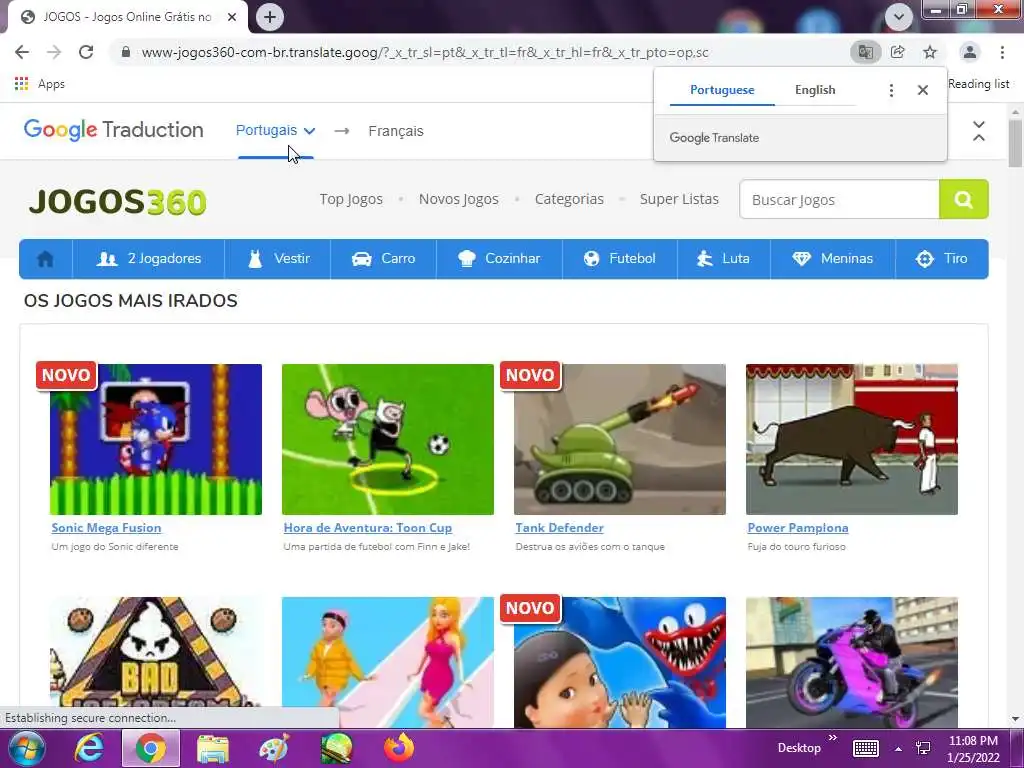
Task: Click the Google Traduction logo
Action: tap(114, 130)
